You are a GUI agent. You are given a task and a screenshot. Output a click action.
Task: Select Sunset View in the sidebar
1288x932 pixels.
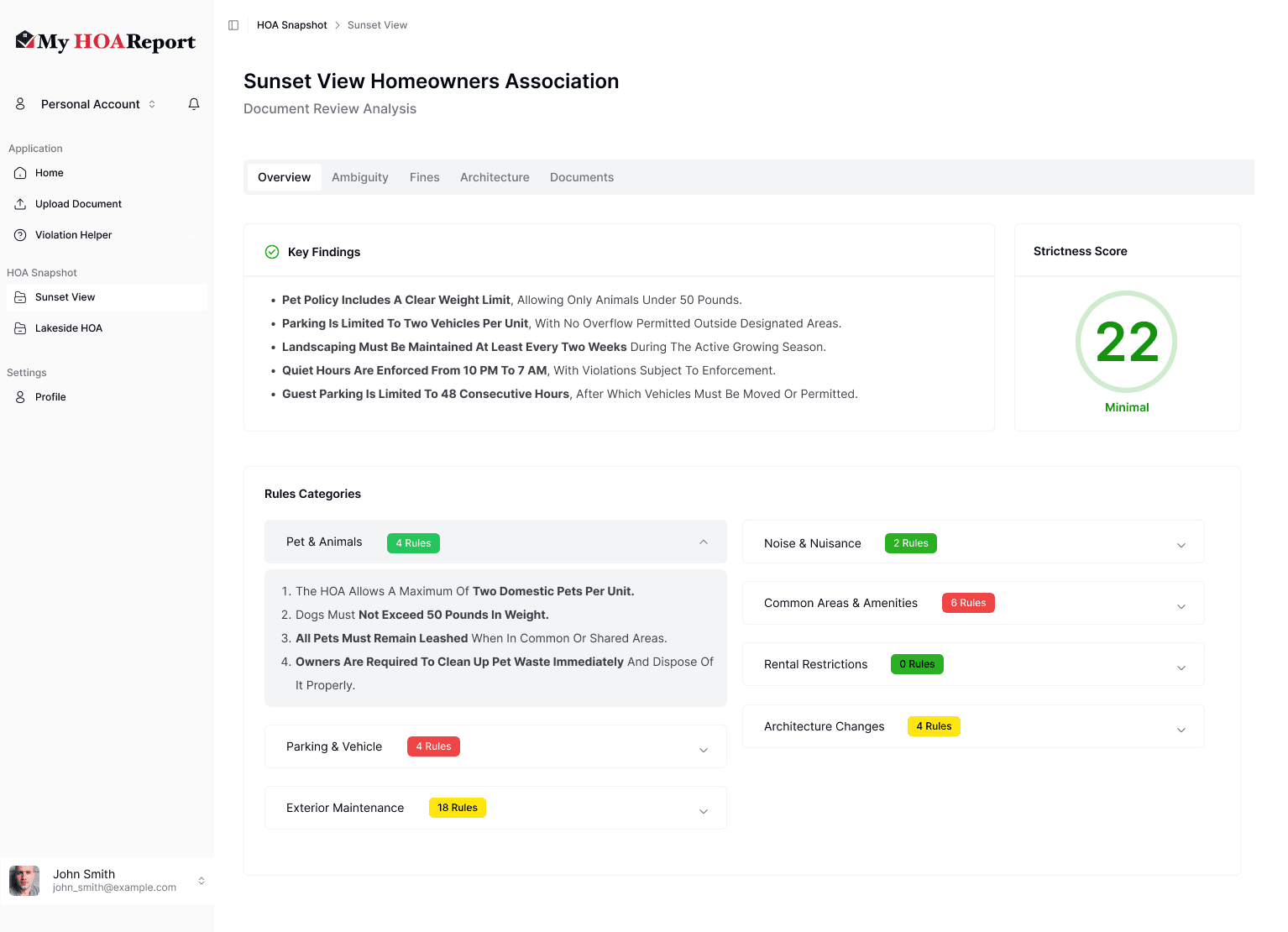click(x=65, y=297)
